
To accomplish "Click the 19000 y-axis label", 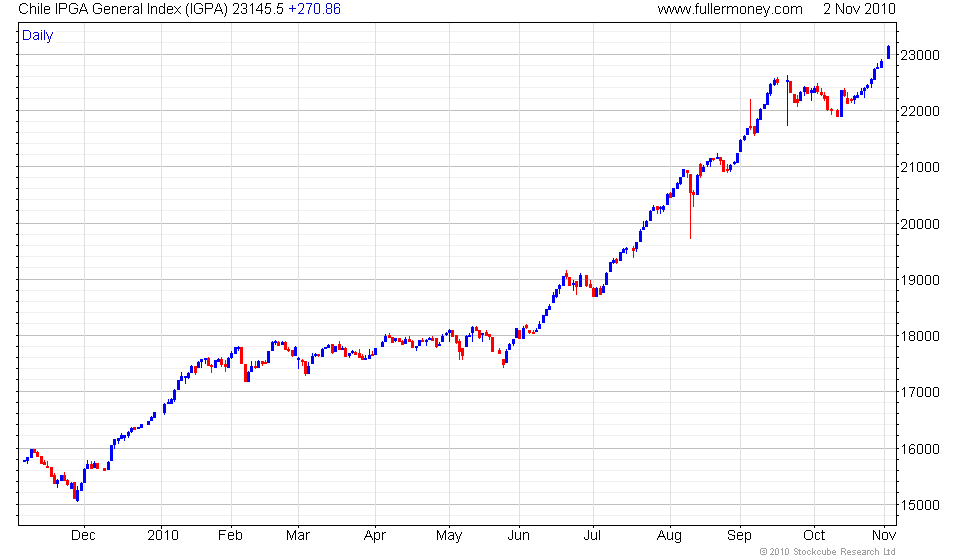I will [x=919, y=280].
